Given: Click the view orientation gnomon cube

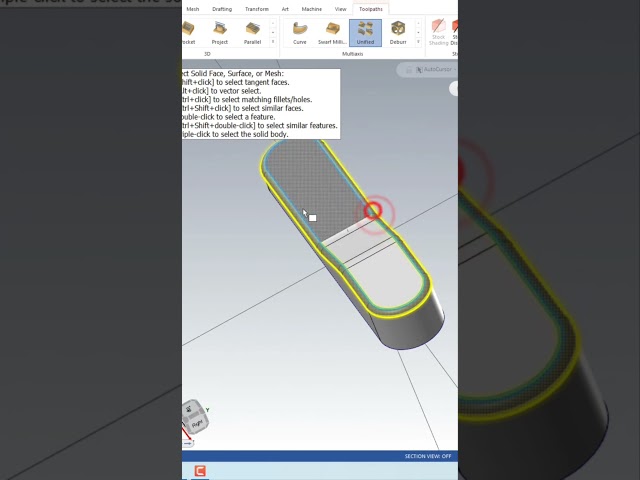Looking at the screenshot, I should point(195,418).
